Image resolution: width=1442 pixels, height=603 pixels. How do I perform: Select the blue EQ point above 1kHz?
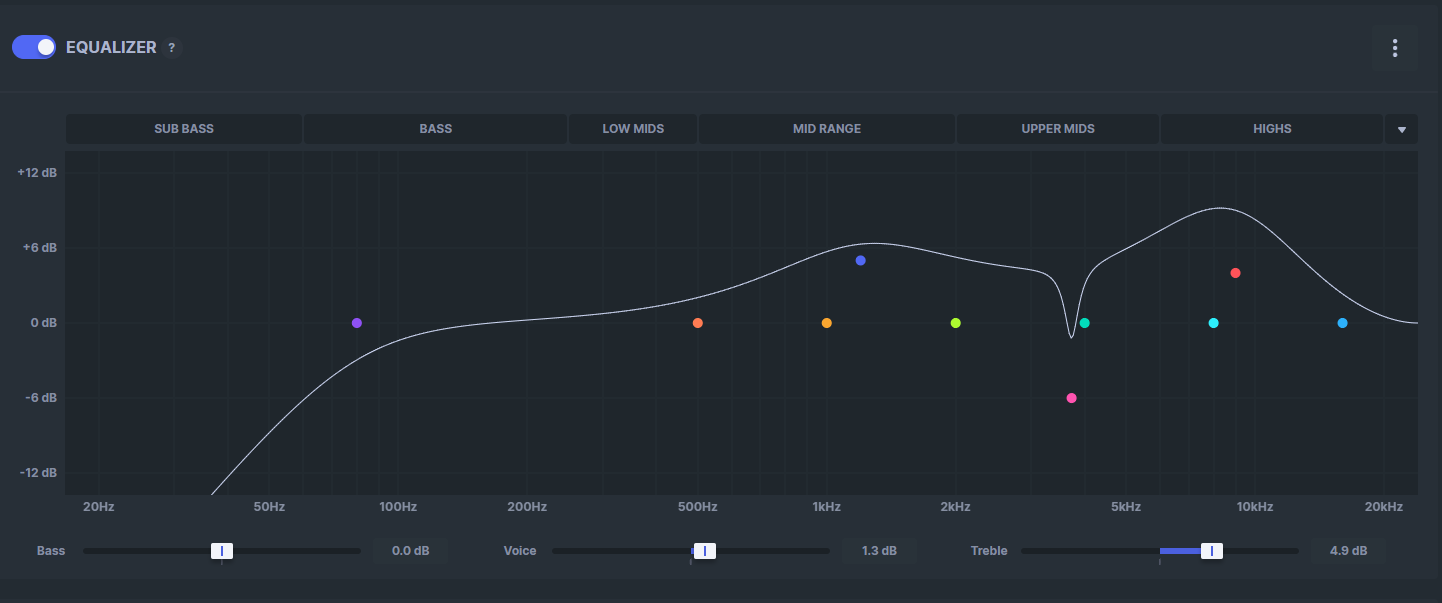pos(860,261)
